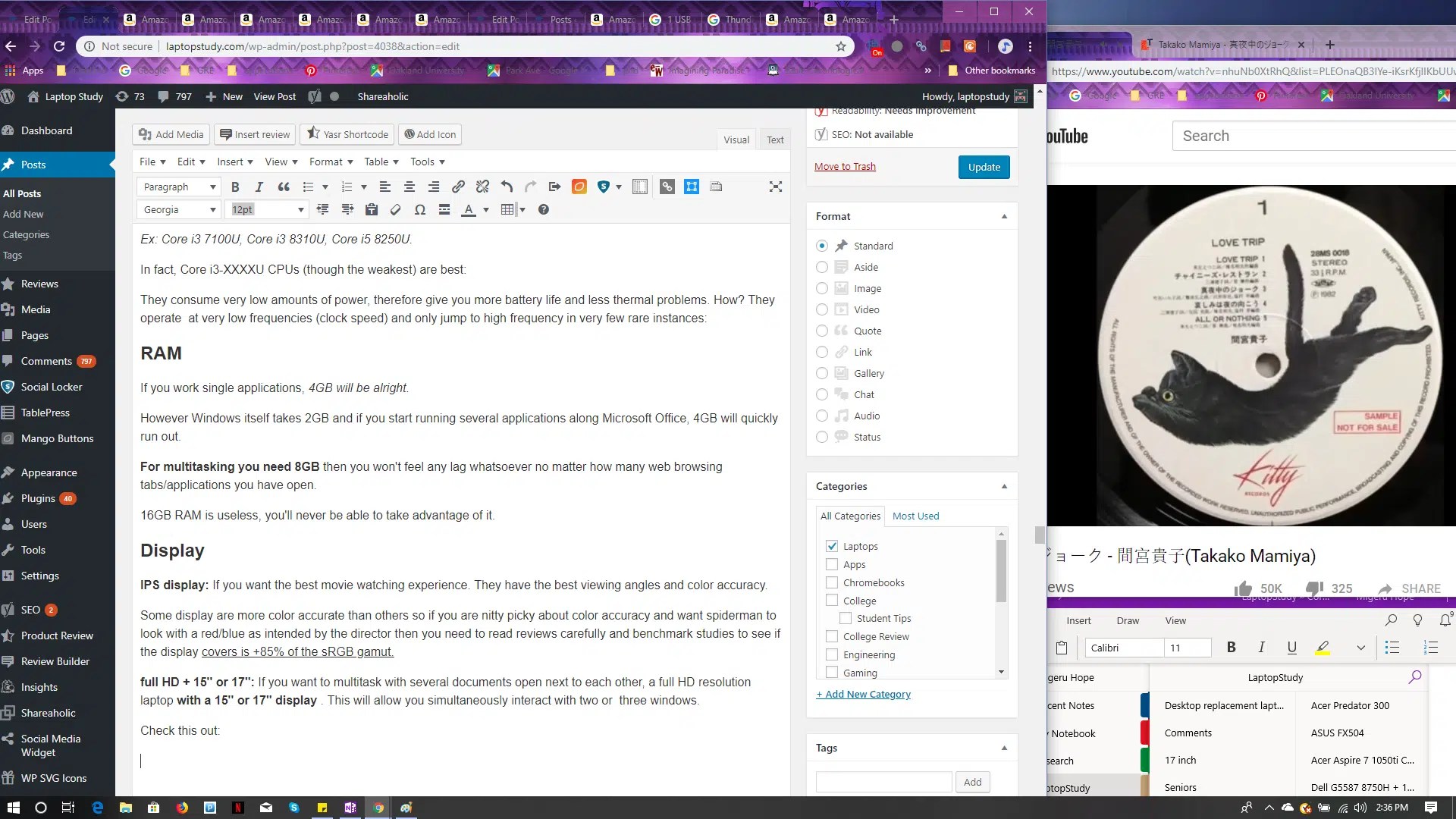Open the Georgia font family dropdown
The width and height of the screenshot is (1456, 819).
[x=179, y=210]
